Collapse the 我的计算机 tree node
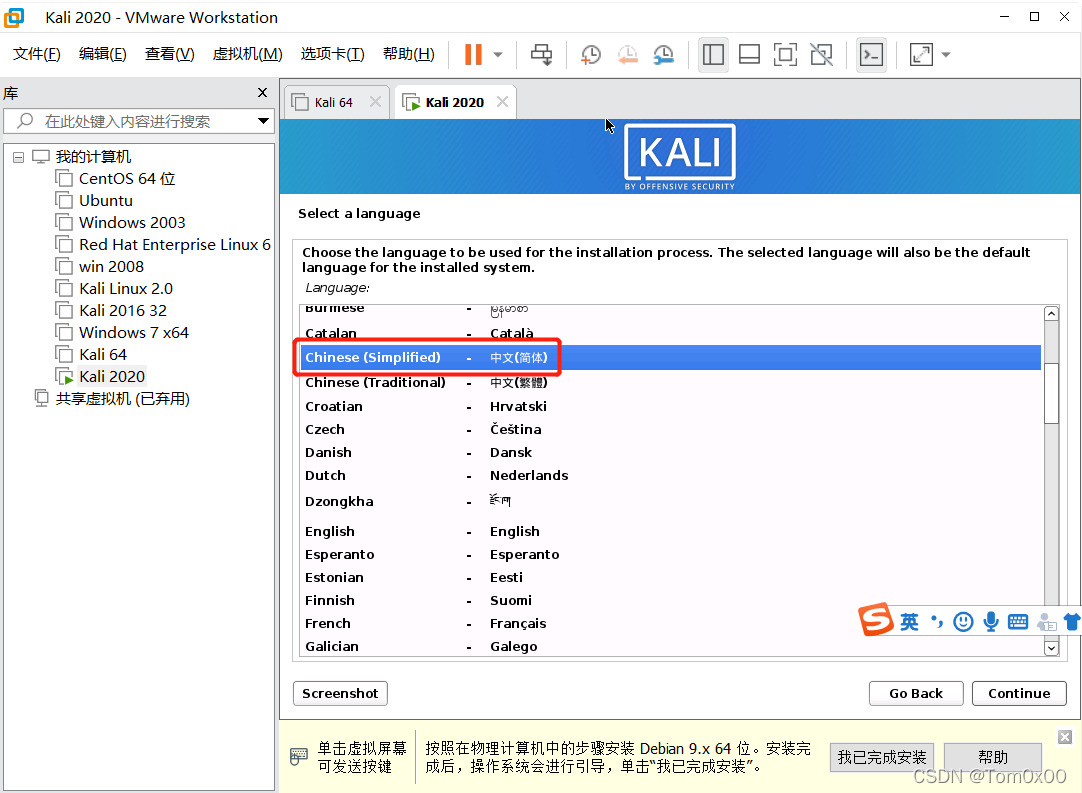The height and width of the screenshot is (793, 1082). pos(19,157)
